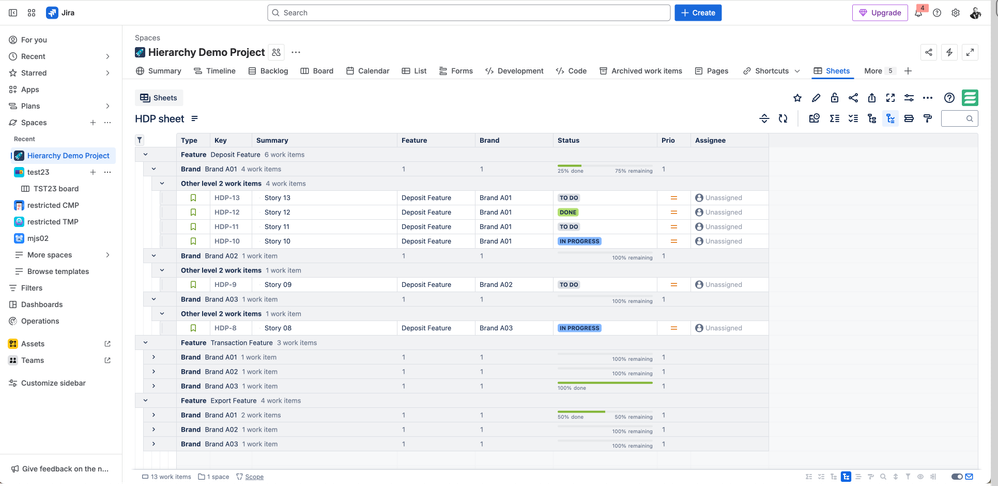Click the sheet search field beside paint roller

tap(958, 119)
